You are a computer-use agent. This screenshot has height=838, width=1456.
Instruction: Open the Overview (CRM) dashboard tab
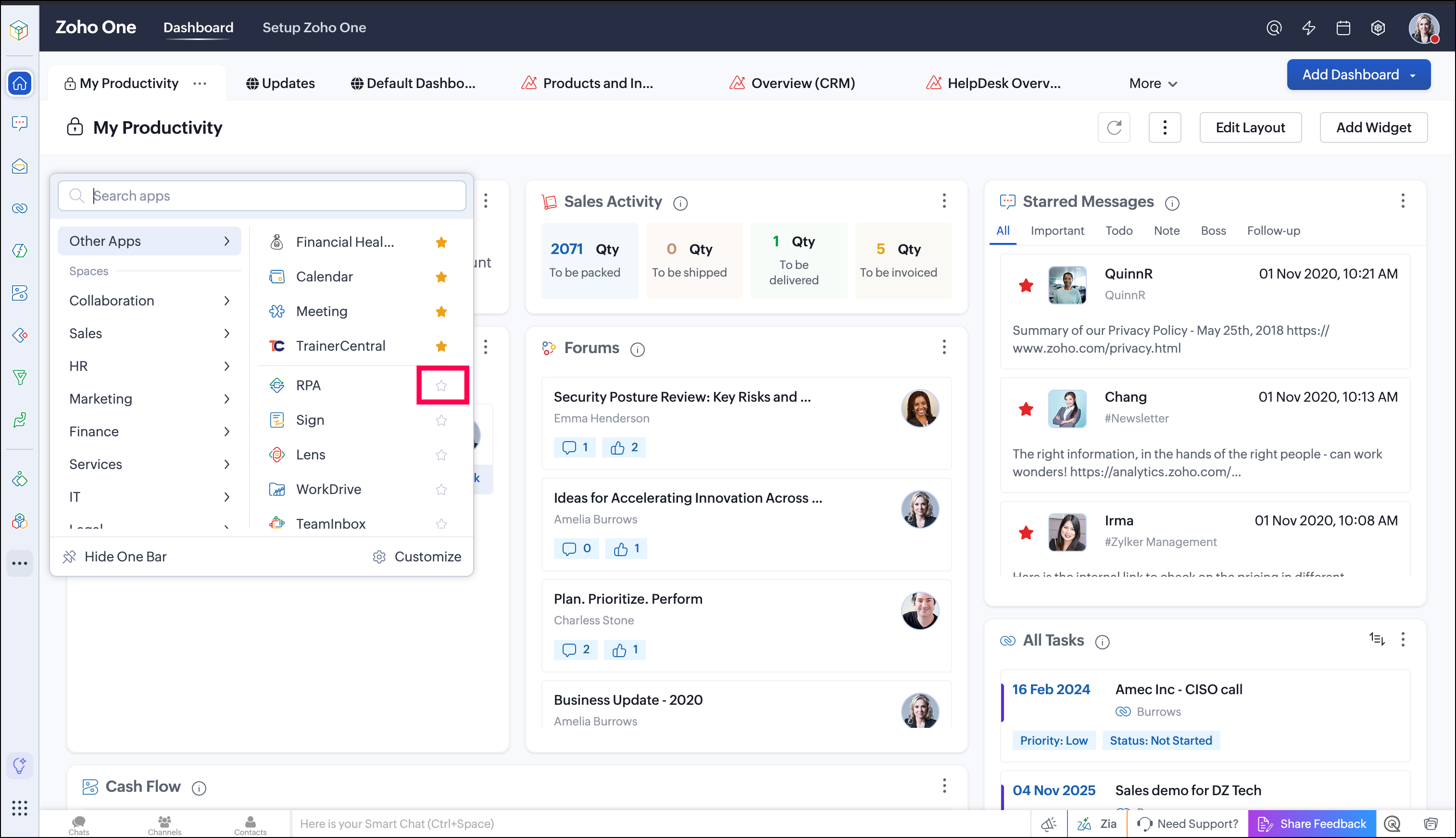(x=792, y=83)
